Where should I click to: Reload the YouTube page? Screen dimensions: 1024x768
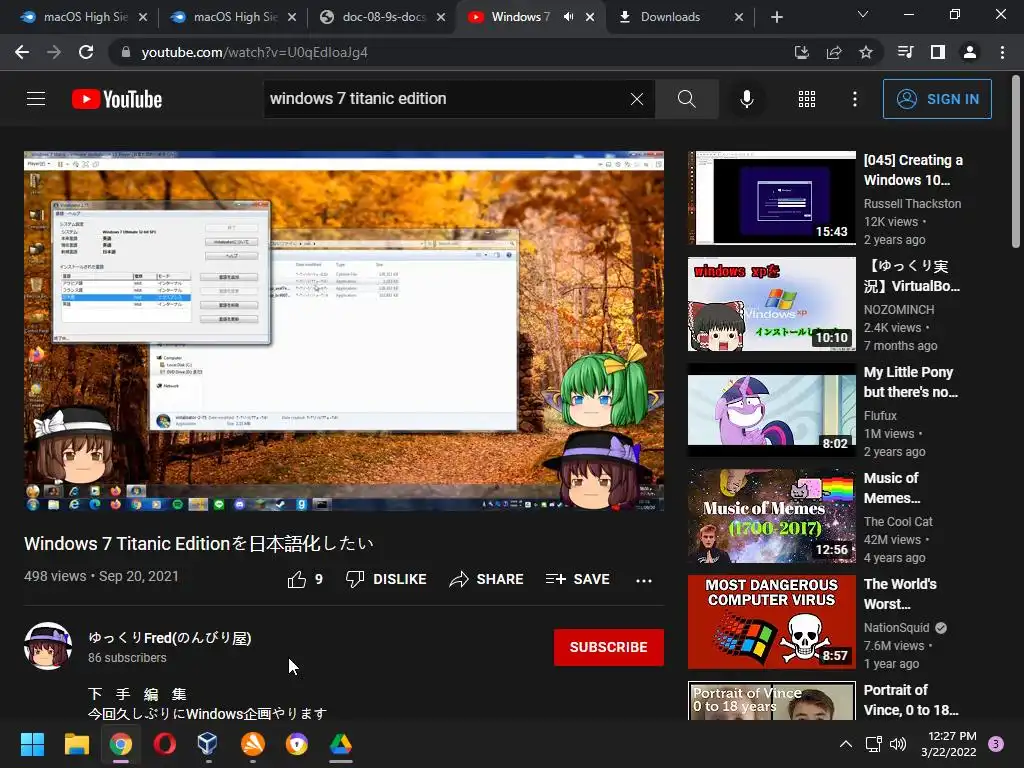pyautogui.click(x=86, y=52)
